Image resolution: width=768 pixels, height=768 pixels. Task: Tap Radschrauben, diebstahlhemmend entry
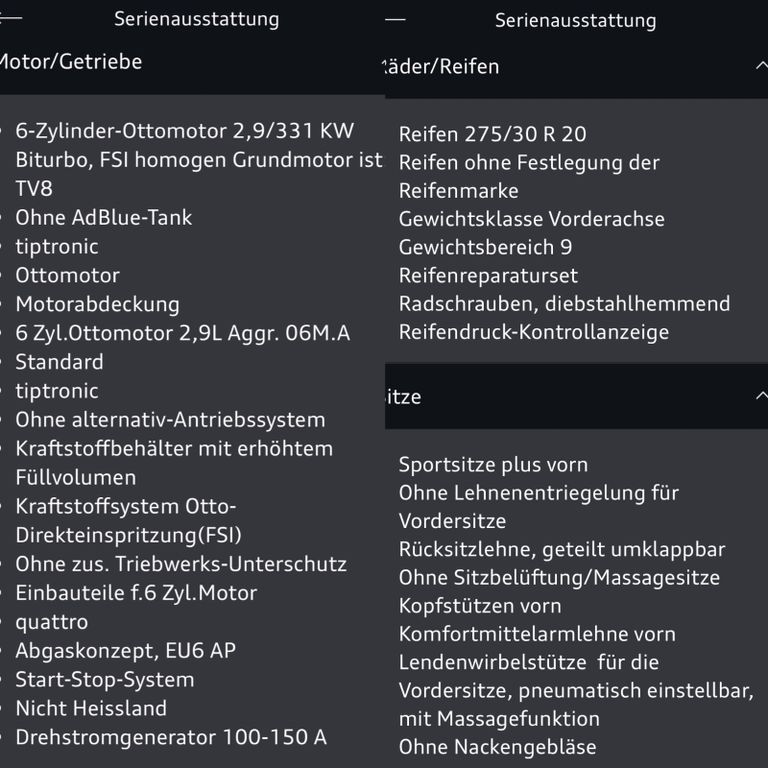(564, 303)
